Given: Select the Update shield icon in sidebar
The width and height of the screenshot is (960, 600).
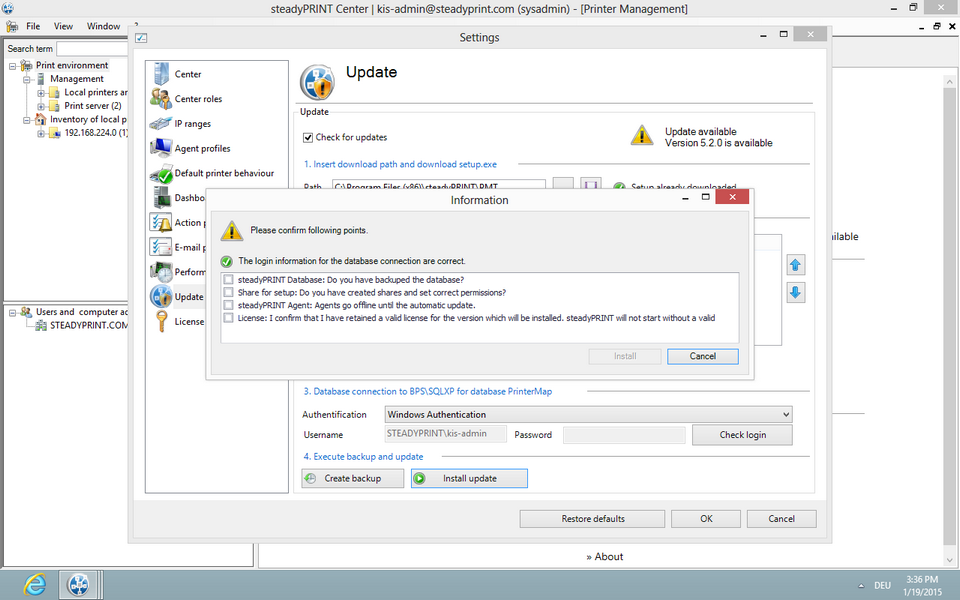Looking at the screenshot, I should pyautogui.click(x=161, y=296).
